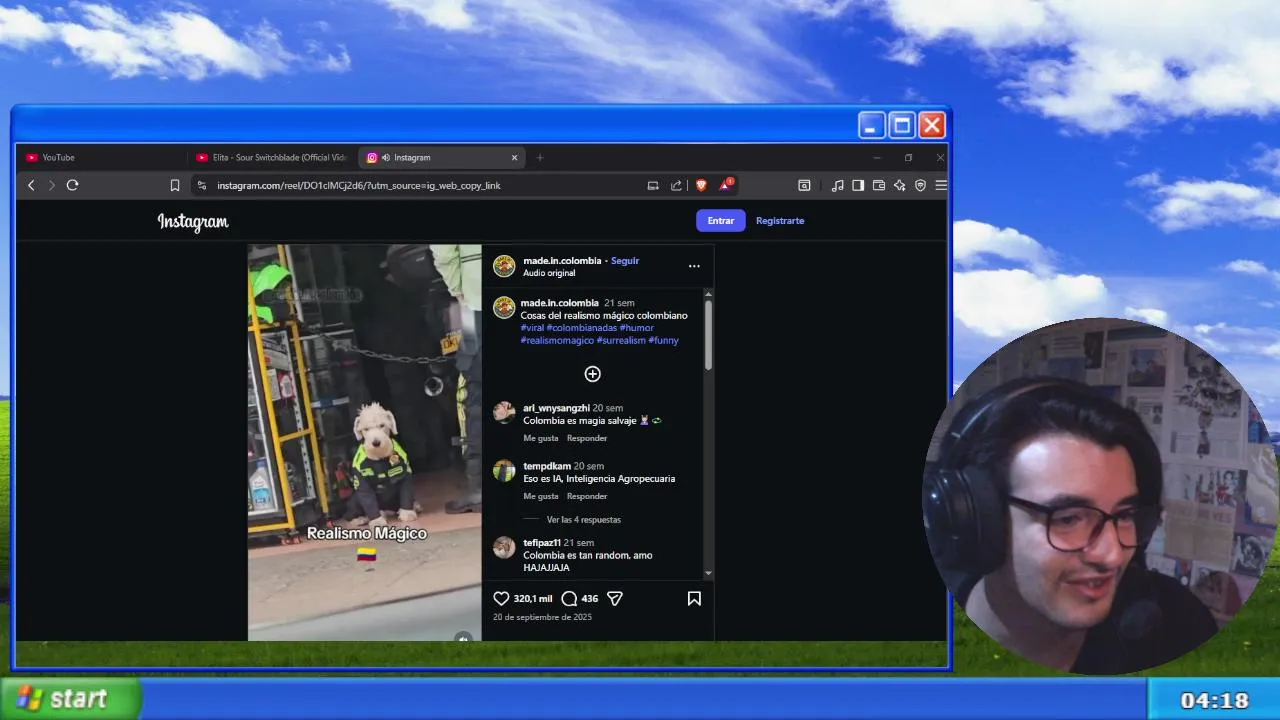Image resolution: width=1280 pixels, height=720 pixels.
Task: Click the share page icon in address bar
Action: 676,185
